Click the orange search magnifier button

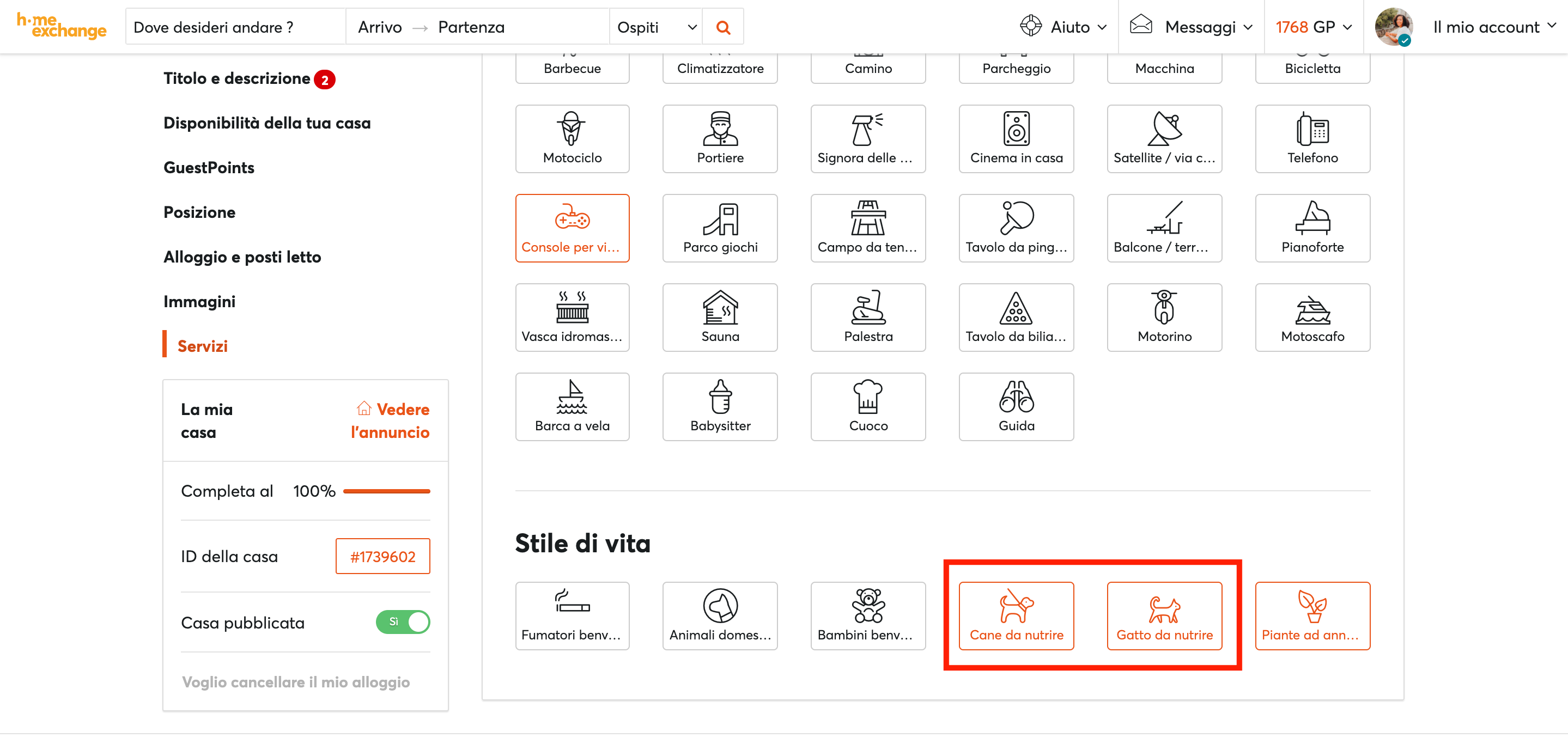click(x=722, y=27)
